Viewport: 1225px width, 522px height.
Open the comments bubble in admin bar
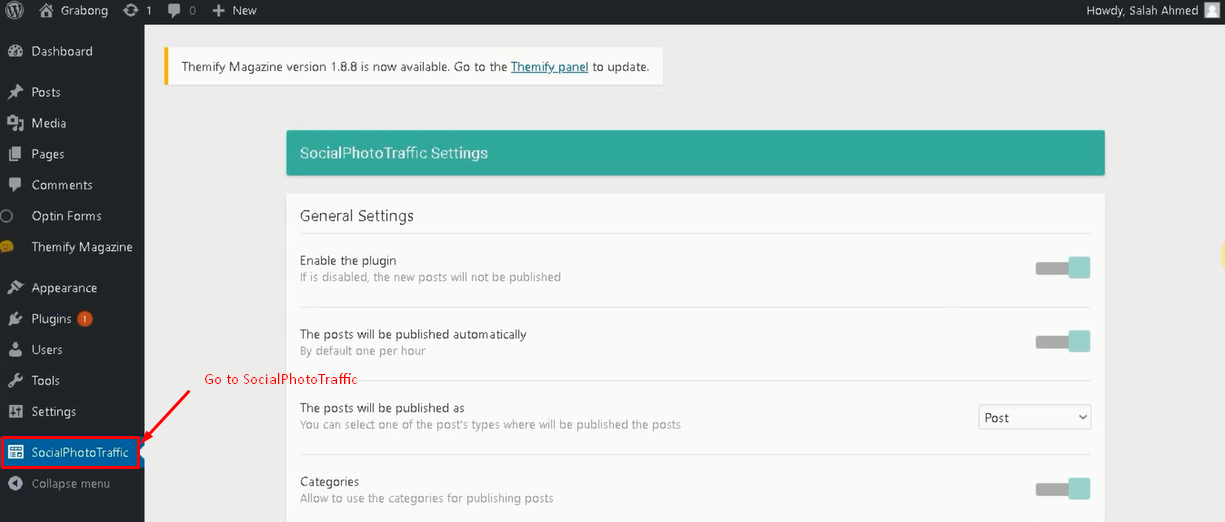[x=175, y=10]
